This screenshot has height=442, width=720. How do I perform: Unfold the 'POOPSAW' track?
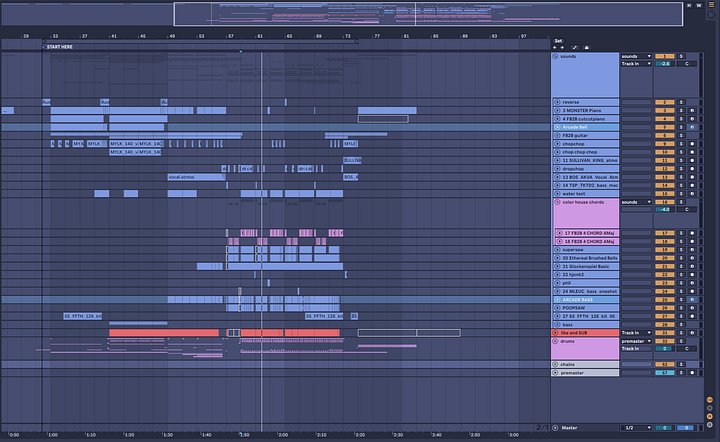click(x=557, y=307)
